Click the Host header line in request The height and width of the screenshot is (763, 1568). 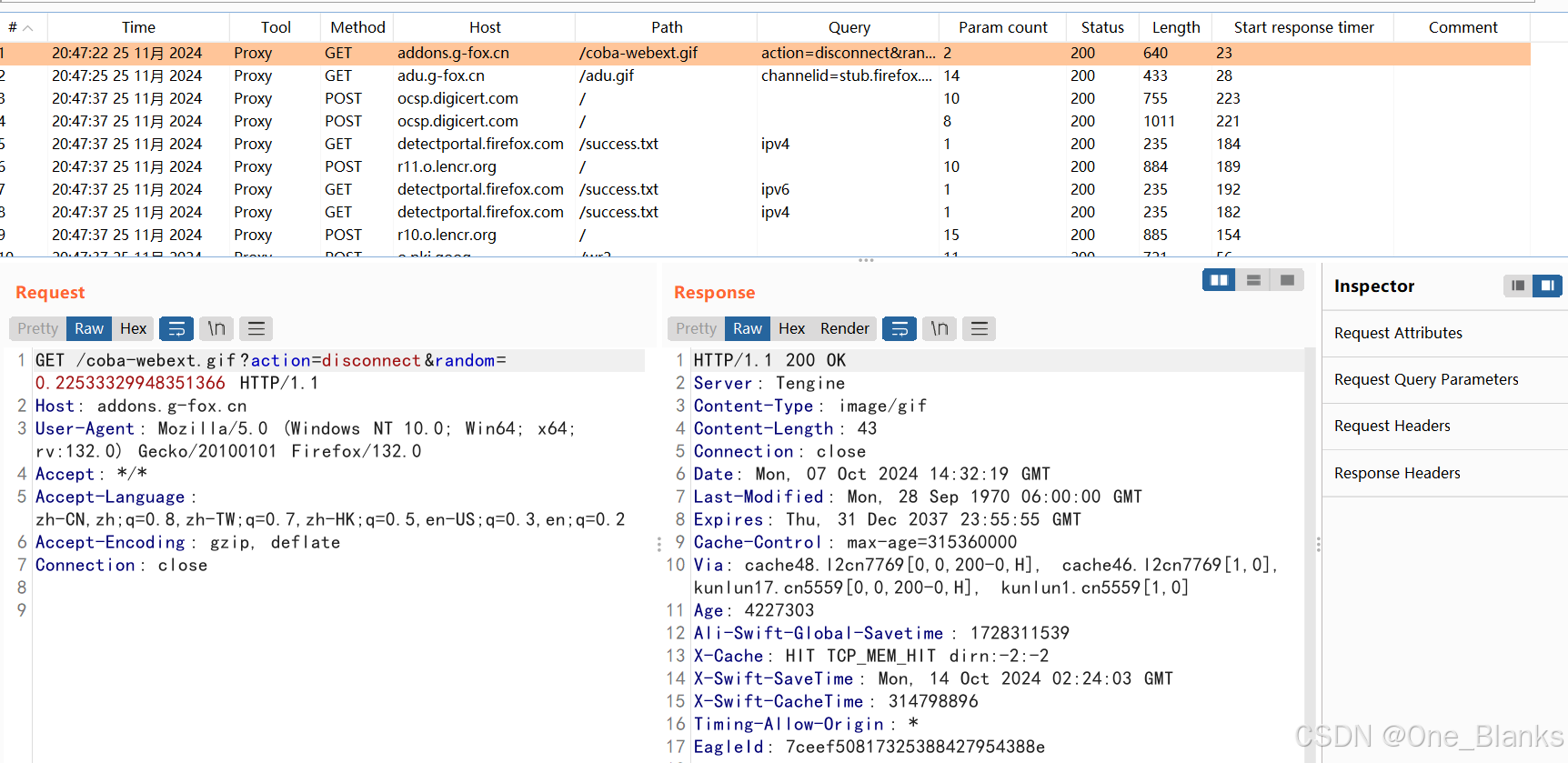click(x=141, y=406)
